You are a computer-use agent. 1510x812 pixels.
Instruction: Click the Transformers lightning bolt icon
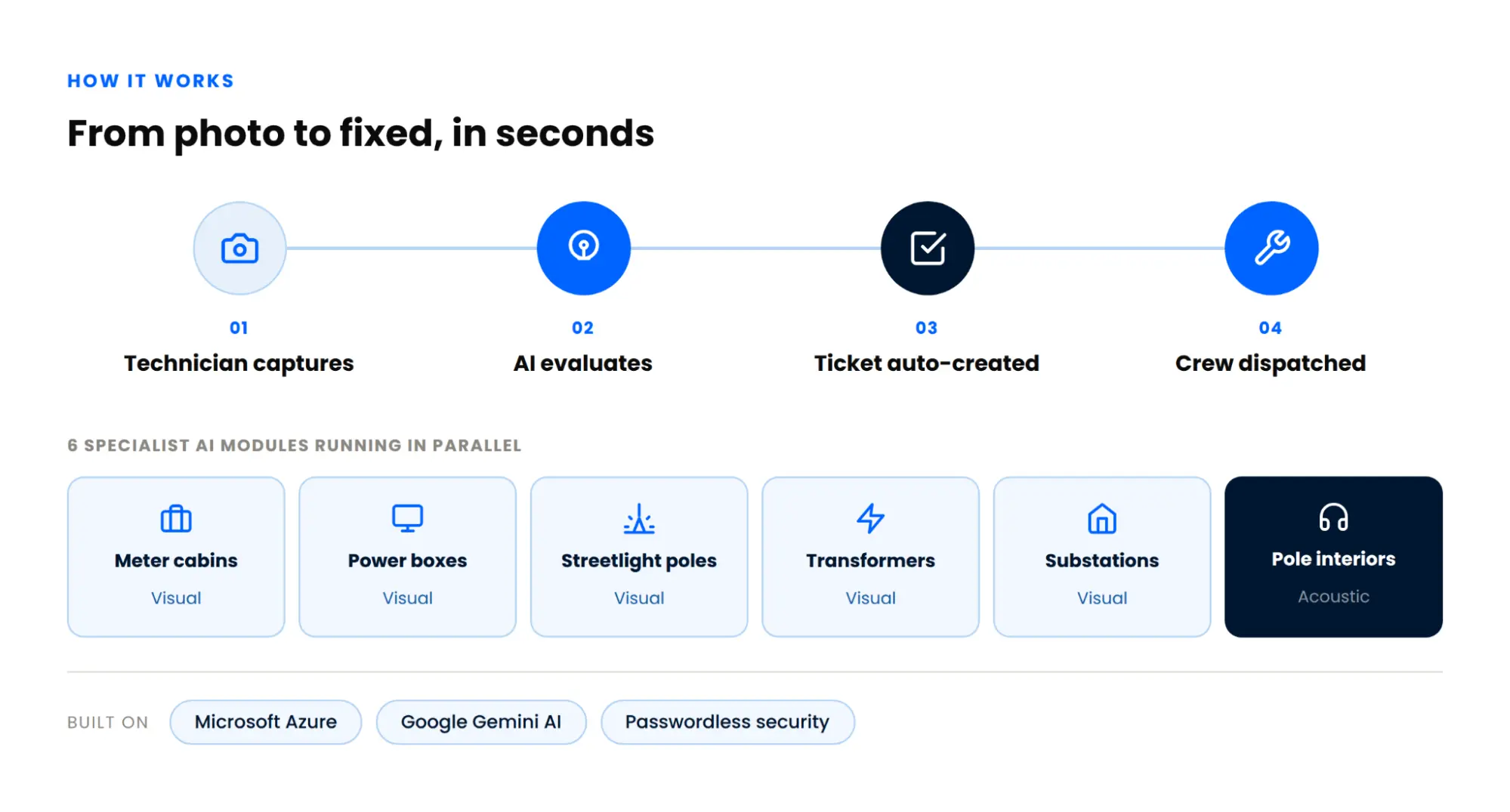pyautogui.click(x=870, y=518)
